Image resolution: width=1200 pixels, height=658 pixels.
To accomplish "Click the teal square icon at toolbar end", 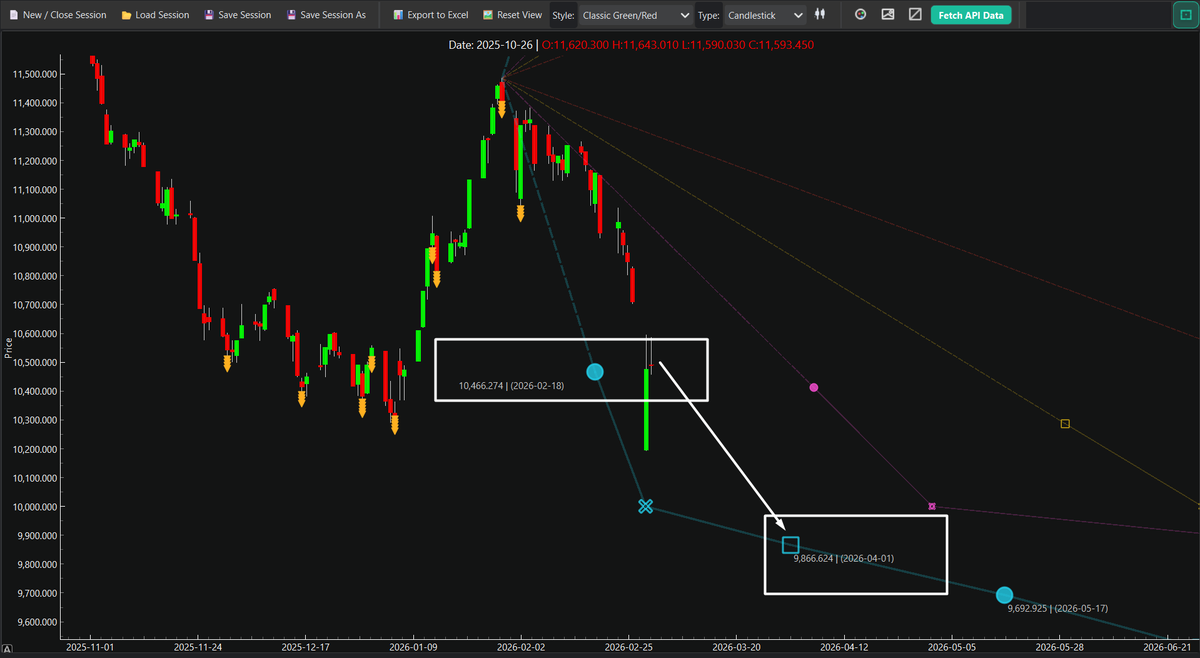I will click(x=1186, y=15).
